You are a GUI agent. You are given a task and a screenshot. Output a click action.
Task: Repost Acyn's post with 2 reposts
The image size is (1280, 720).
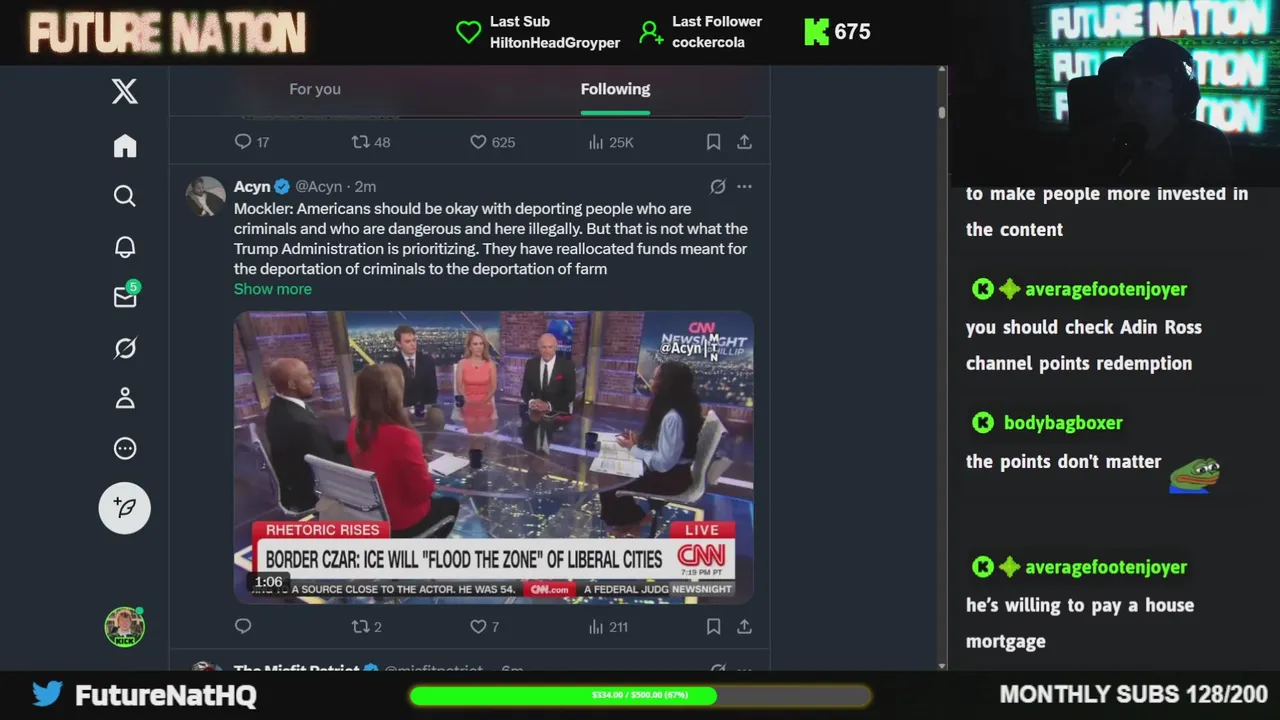point(366,627)
